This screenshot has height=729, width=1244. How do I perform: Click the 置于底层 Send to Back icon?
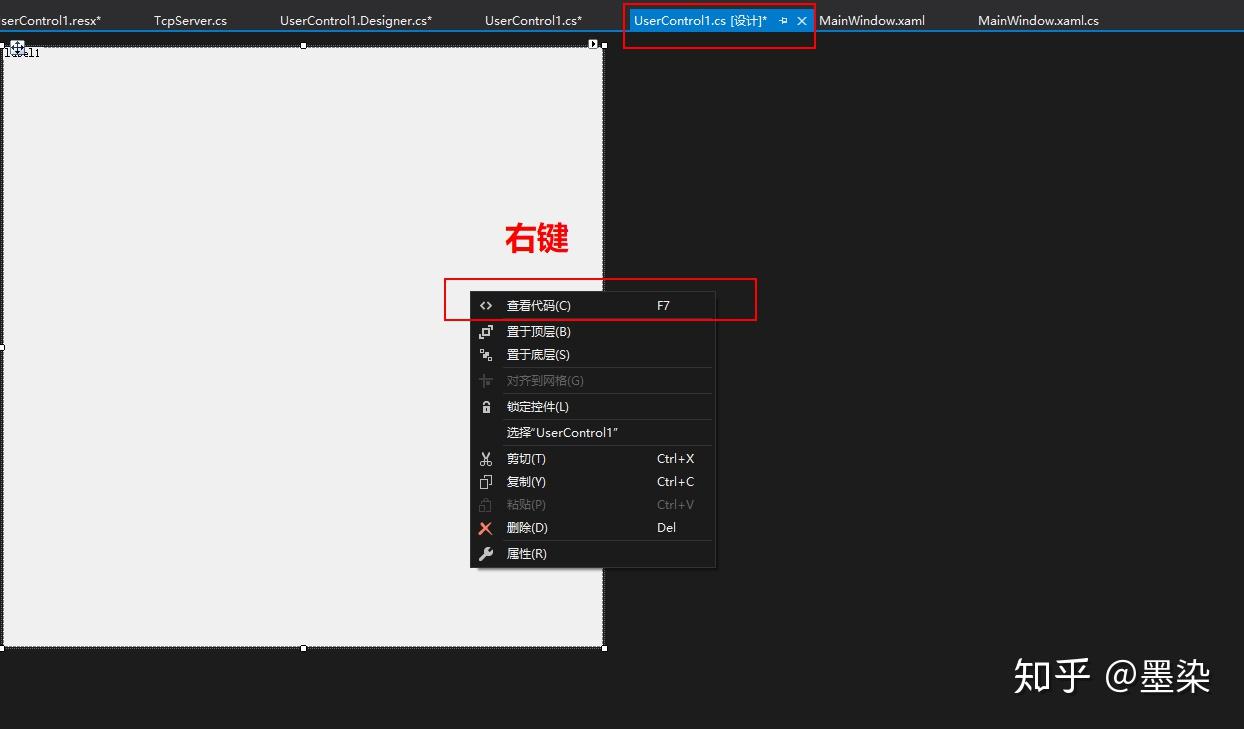[x=486, y=354]
